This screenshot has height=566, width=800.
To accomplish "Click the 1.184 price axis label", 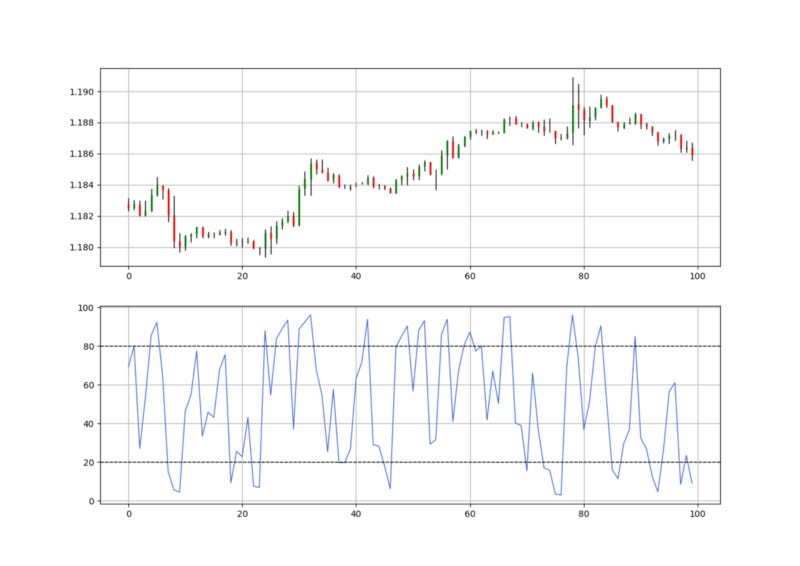I will click(x=82, y=185).
